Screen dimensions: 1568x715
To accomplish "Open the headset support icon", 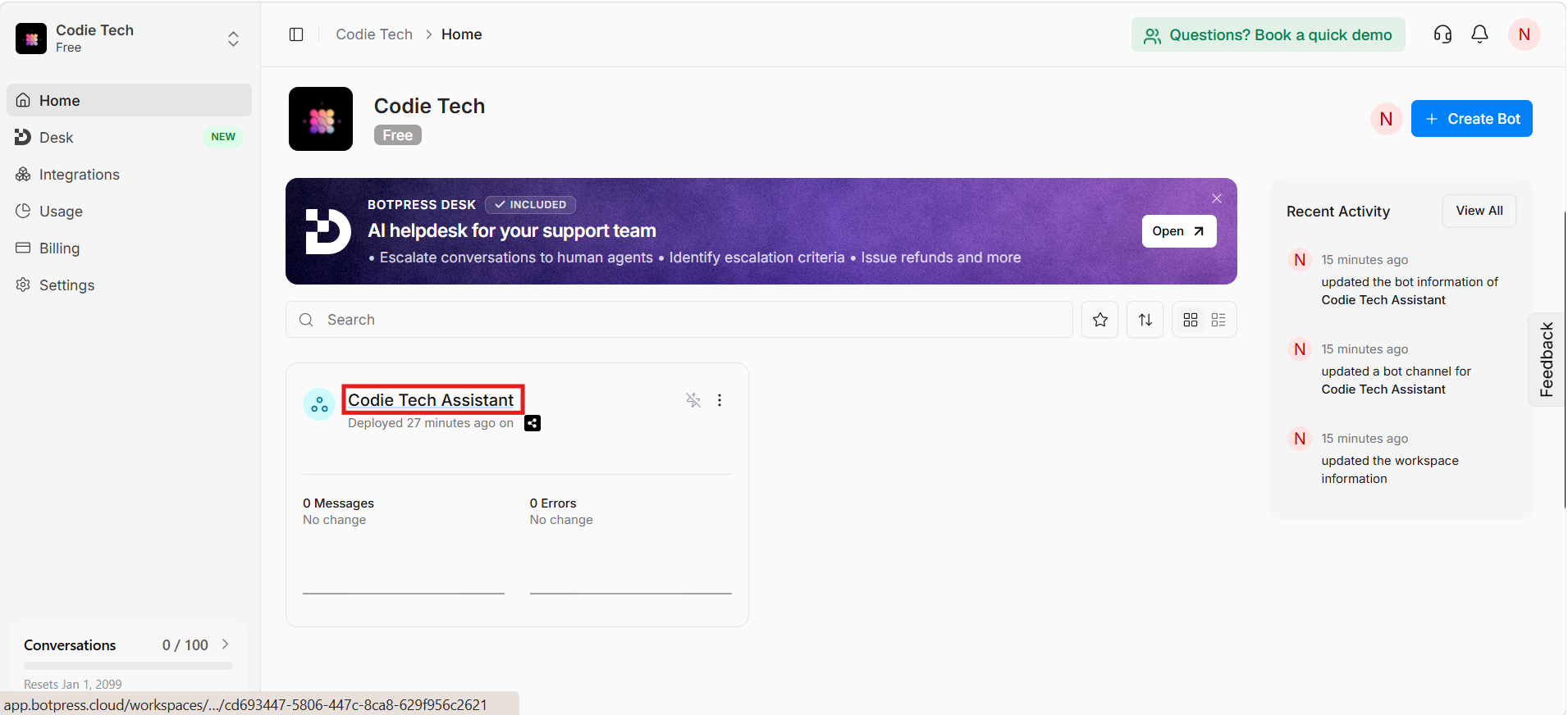I will (1442, 34).
